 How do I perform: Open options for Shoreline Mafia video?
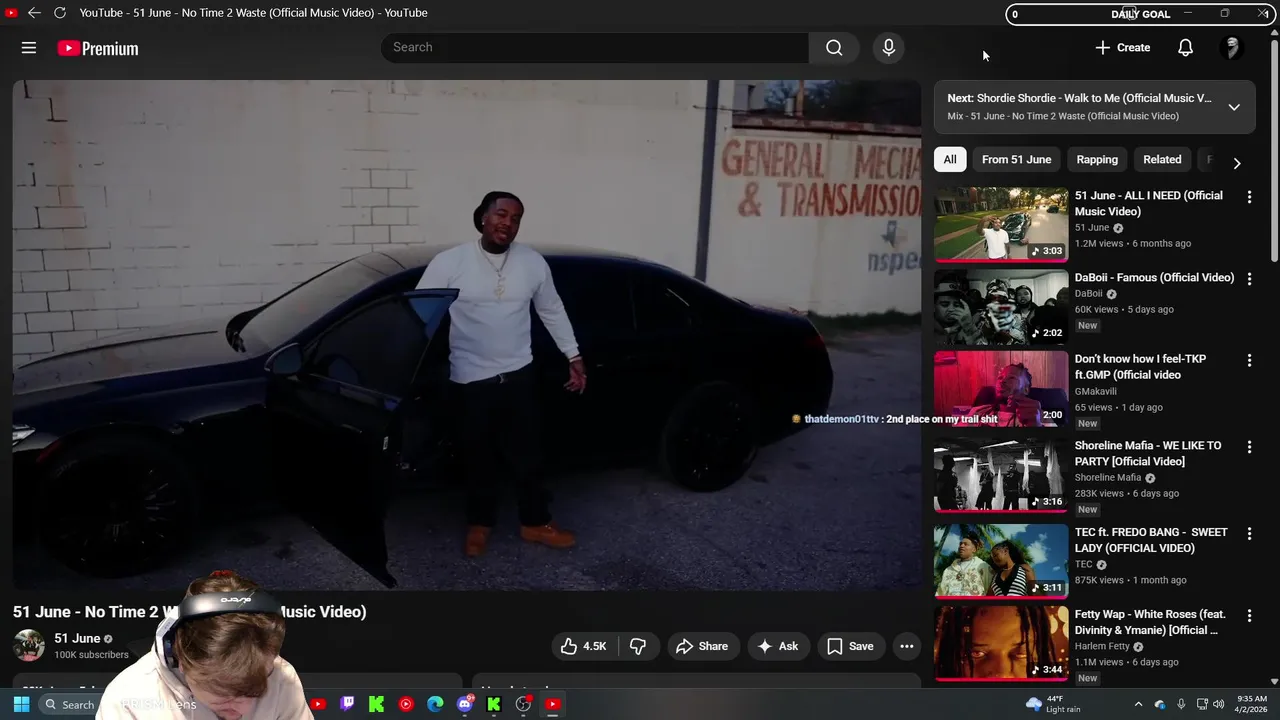point(1249,447)
